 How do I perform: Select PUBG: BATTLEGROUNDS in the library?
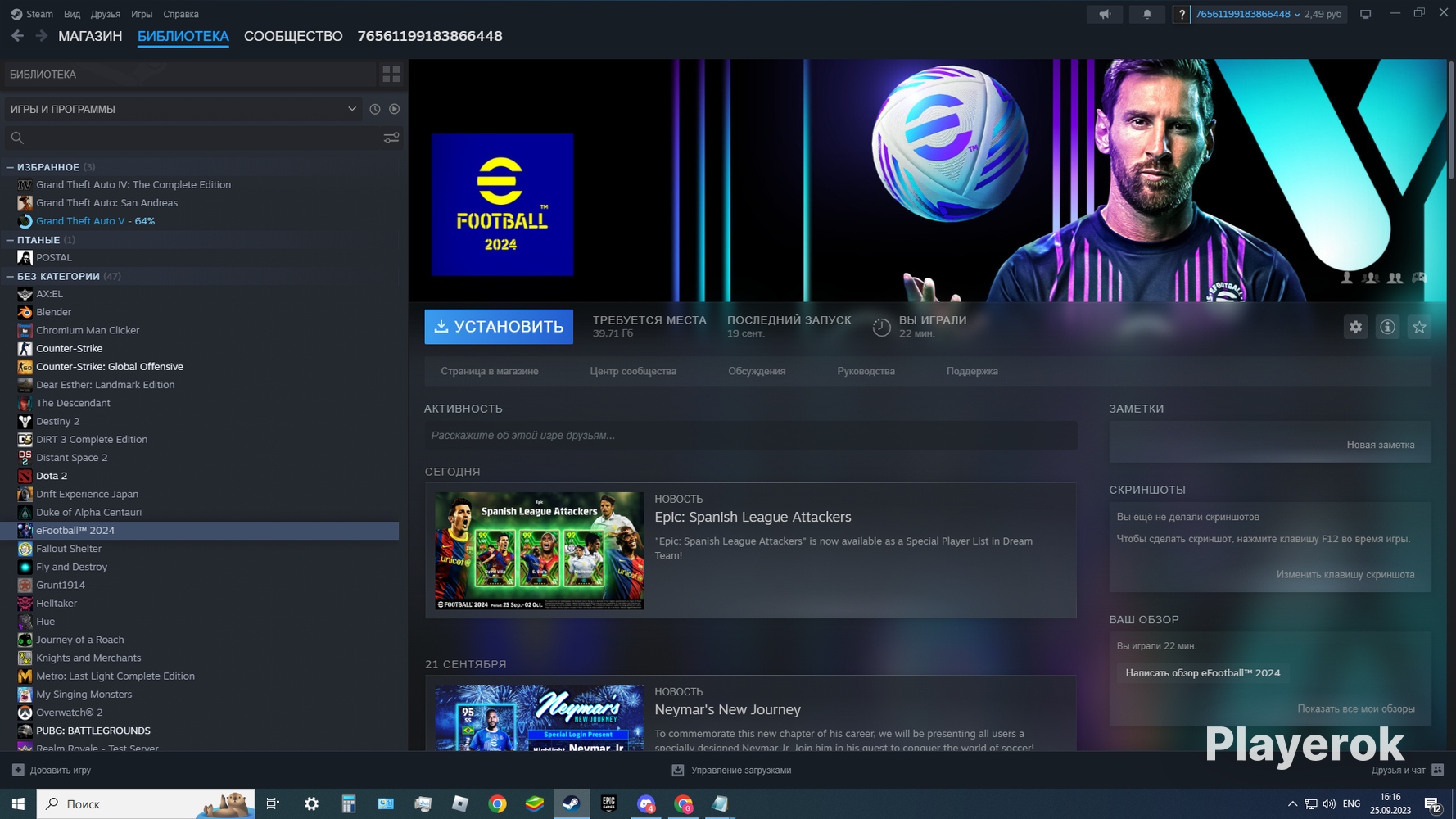pos(93,731)
